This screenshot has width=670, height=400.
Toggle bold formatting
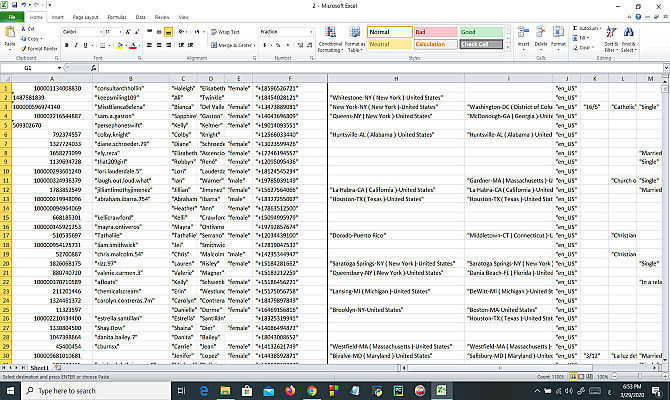[x=66, y=45]
